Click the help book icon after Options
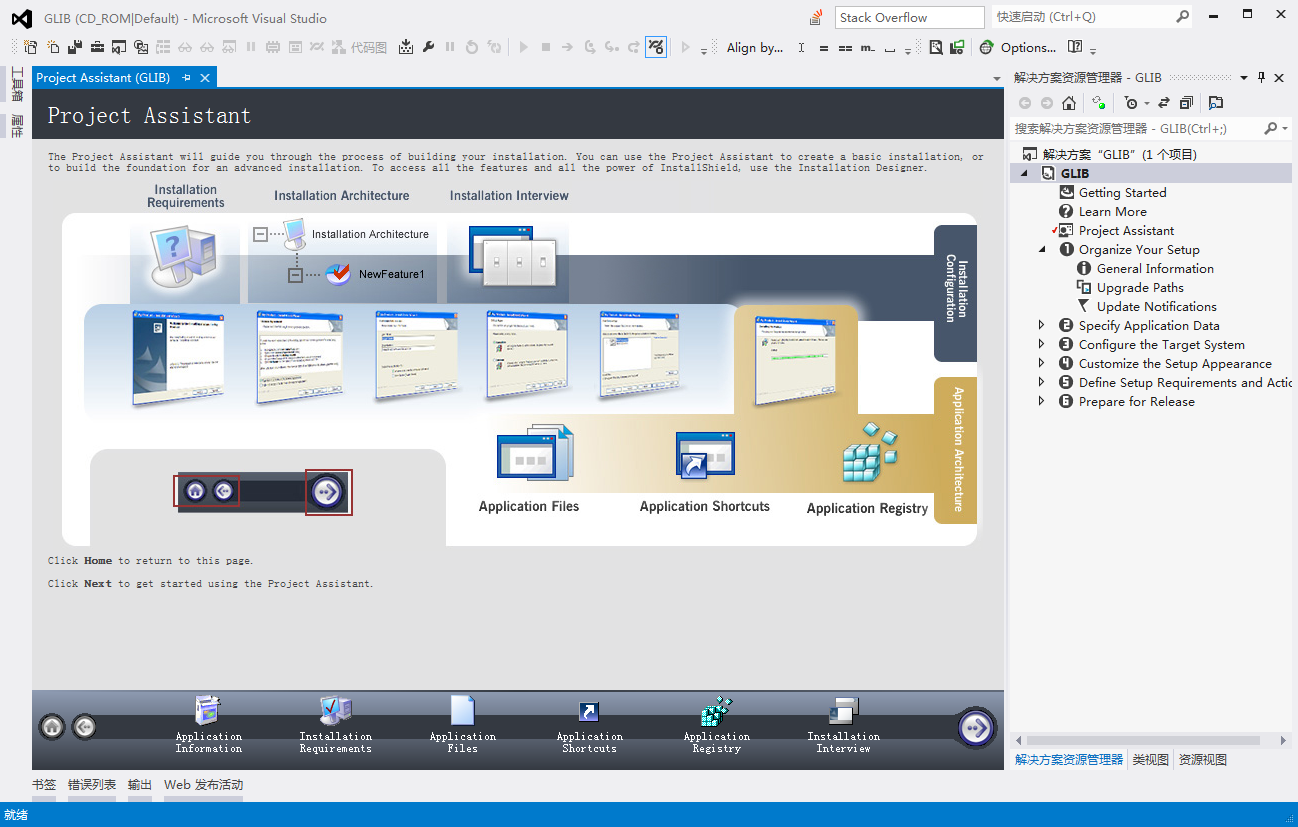Viewport: 1298px width, 827px height. coord(1075,47)
